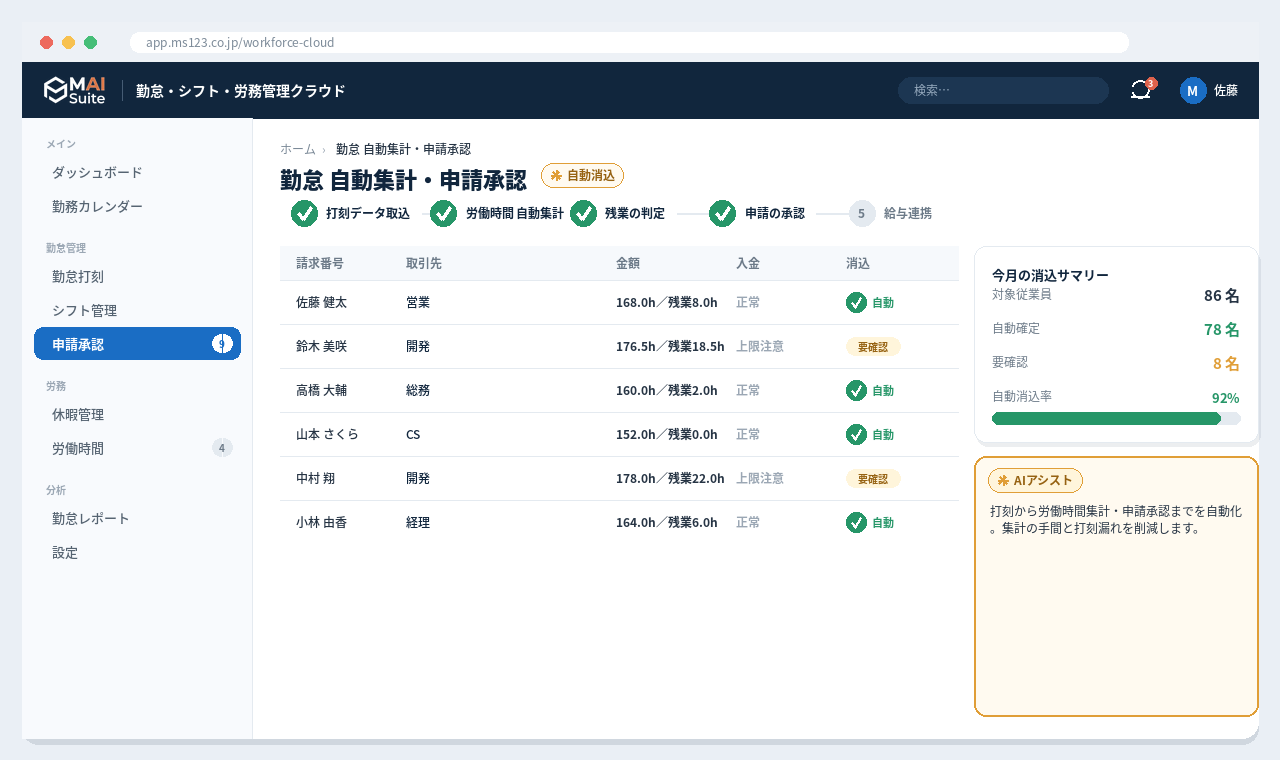Click the yellow minimize dot
1280x760 pixels.
(x=68, y=42)
